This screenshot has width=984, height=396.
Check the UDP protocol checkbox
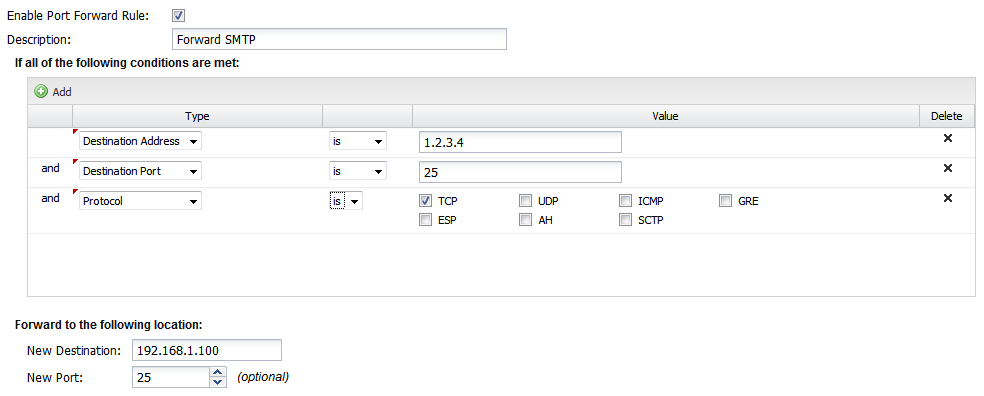[525, 201]
